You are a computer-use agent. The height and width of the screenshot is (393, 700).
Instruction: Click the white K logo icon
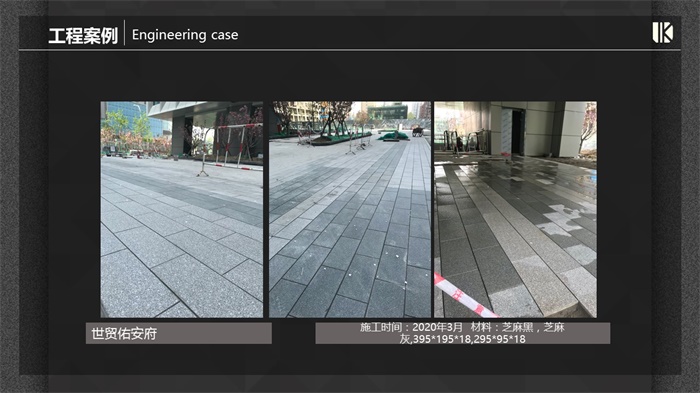(662, 33)
